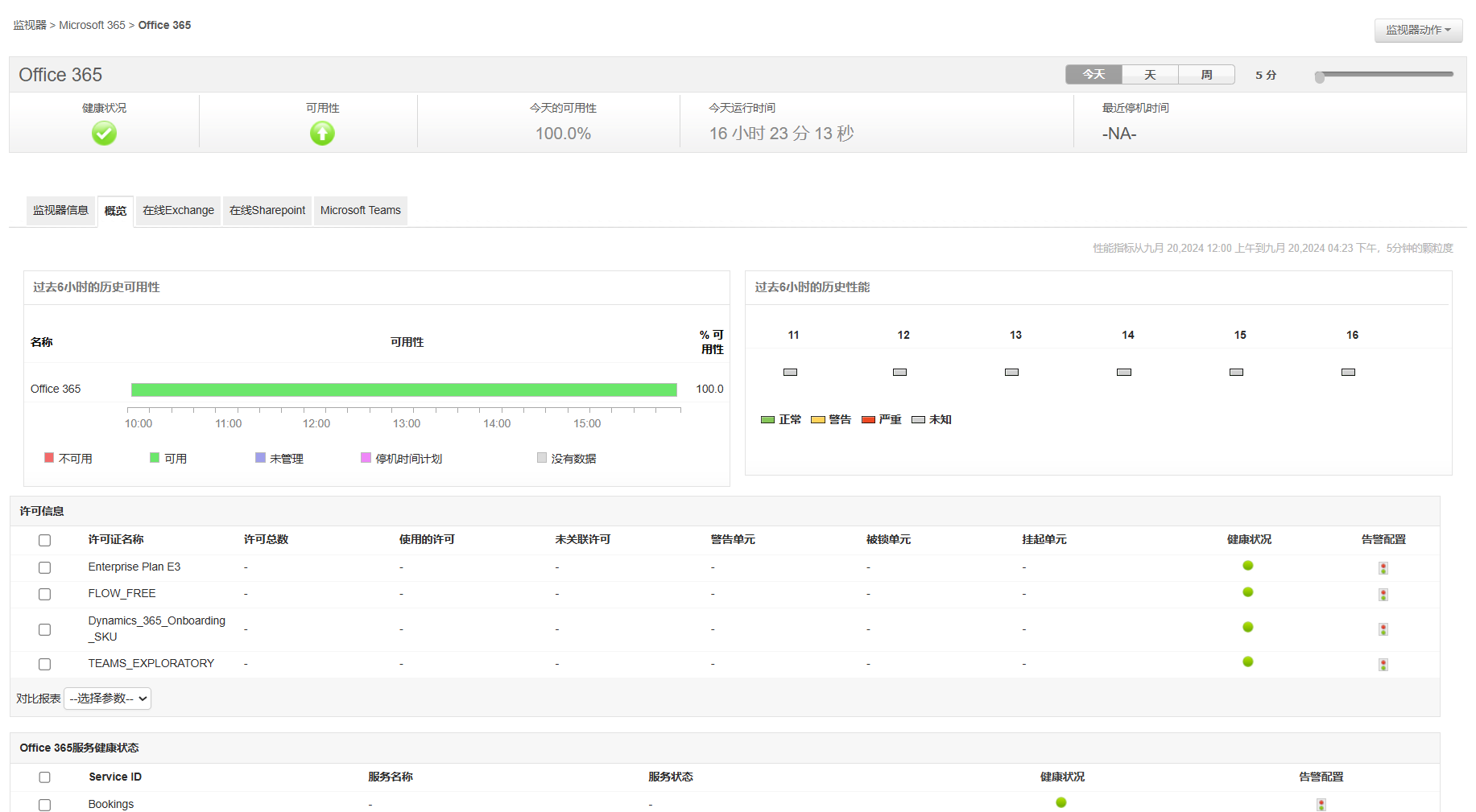Image resolution: width=1476 pixels, height=812 pixels.
Task: Click the 服务状态 column header
Action: click(x=671, y=777)
